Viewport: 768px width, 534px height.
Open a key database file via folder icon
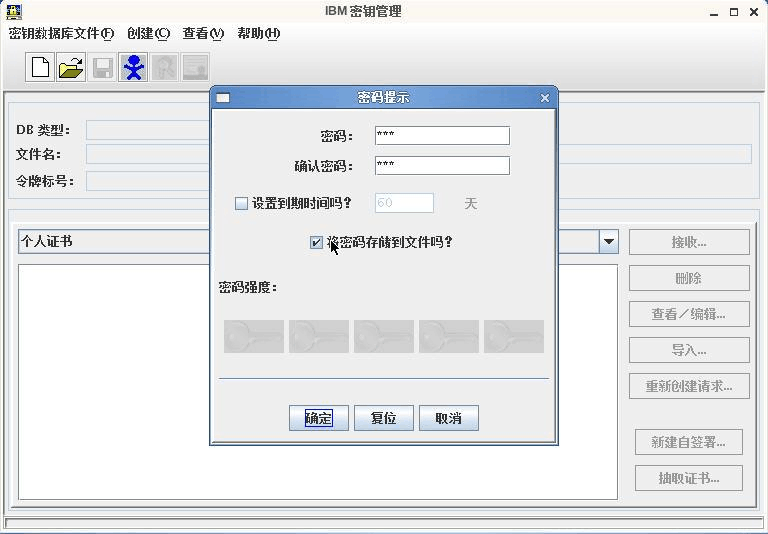point(71,67)
